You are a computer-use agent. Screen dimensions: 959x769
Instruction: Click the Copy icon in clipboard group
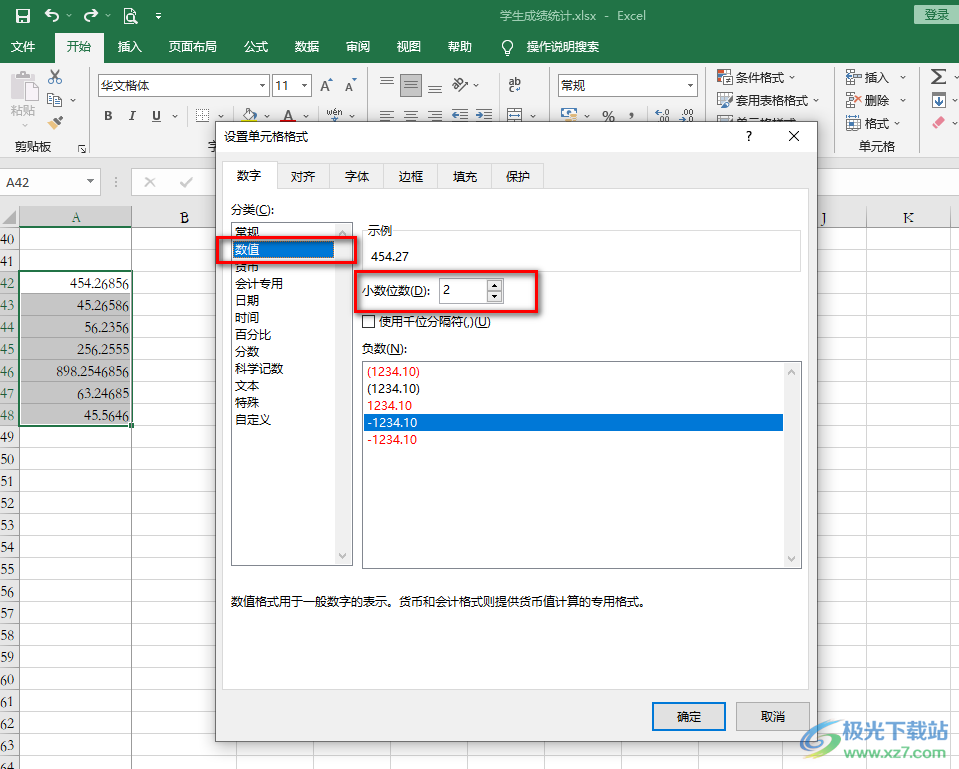pyautogui.click(x=55, y=100)
